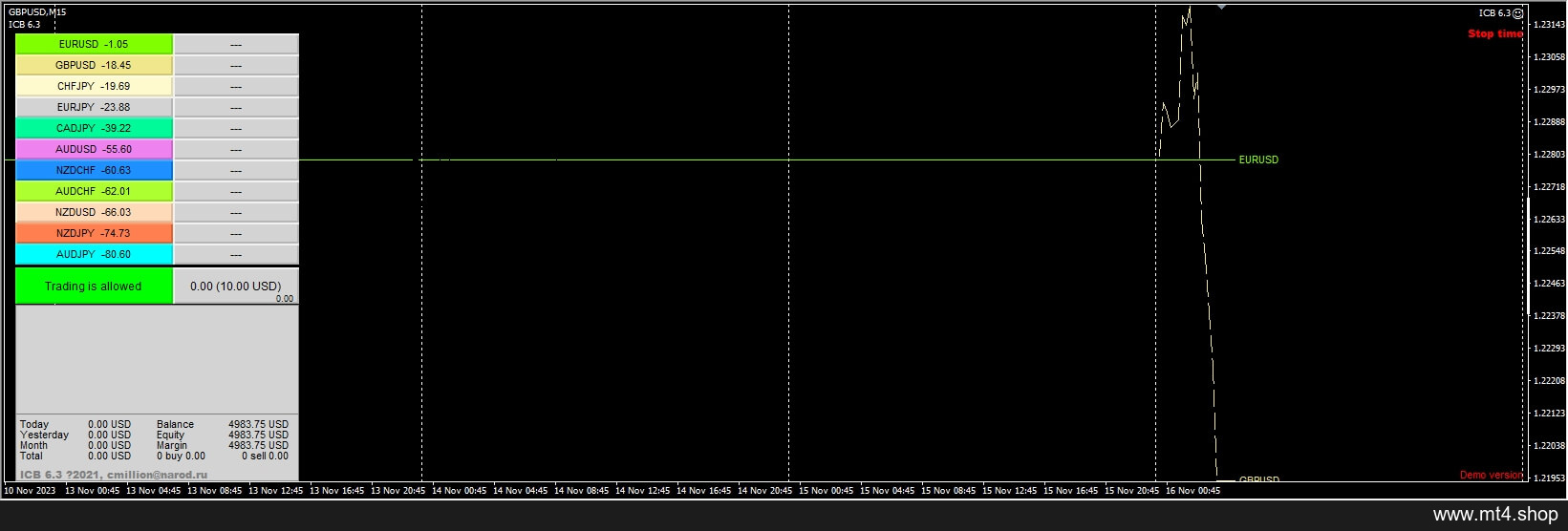Image resolution: width=1568 pixels, height=531 pixels.
Task: Click the dash cell beside GBPUSD
Action: [236, 65]
